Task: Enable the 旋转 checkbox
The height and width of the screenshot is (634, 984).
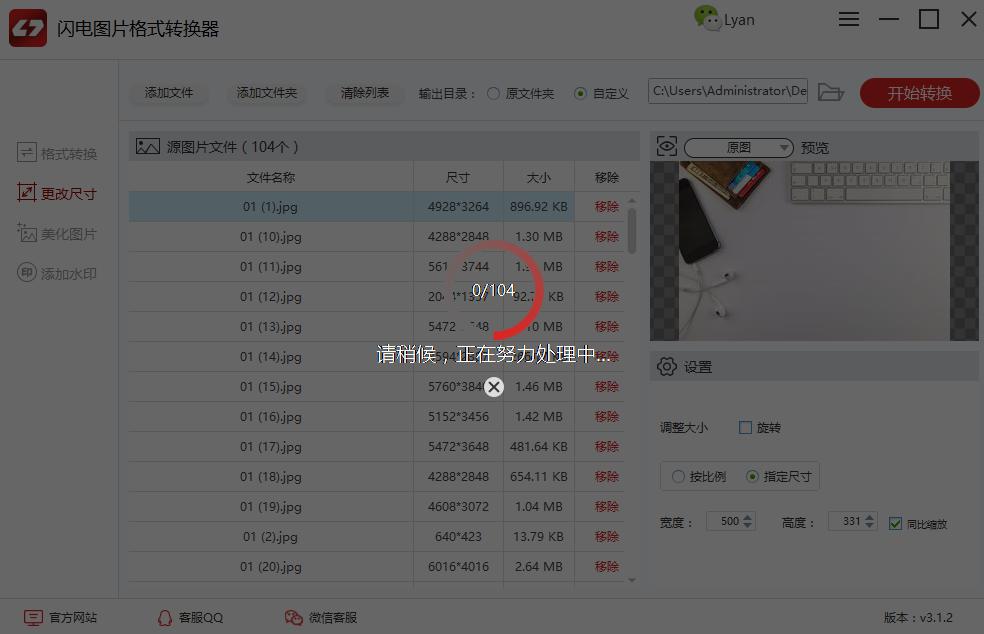Action: point(745,427)
